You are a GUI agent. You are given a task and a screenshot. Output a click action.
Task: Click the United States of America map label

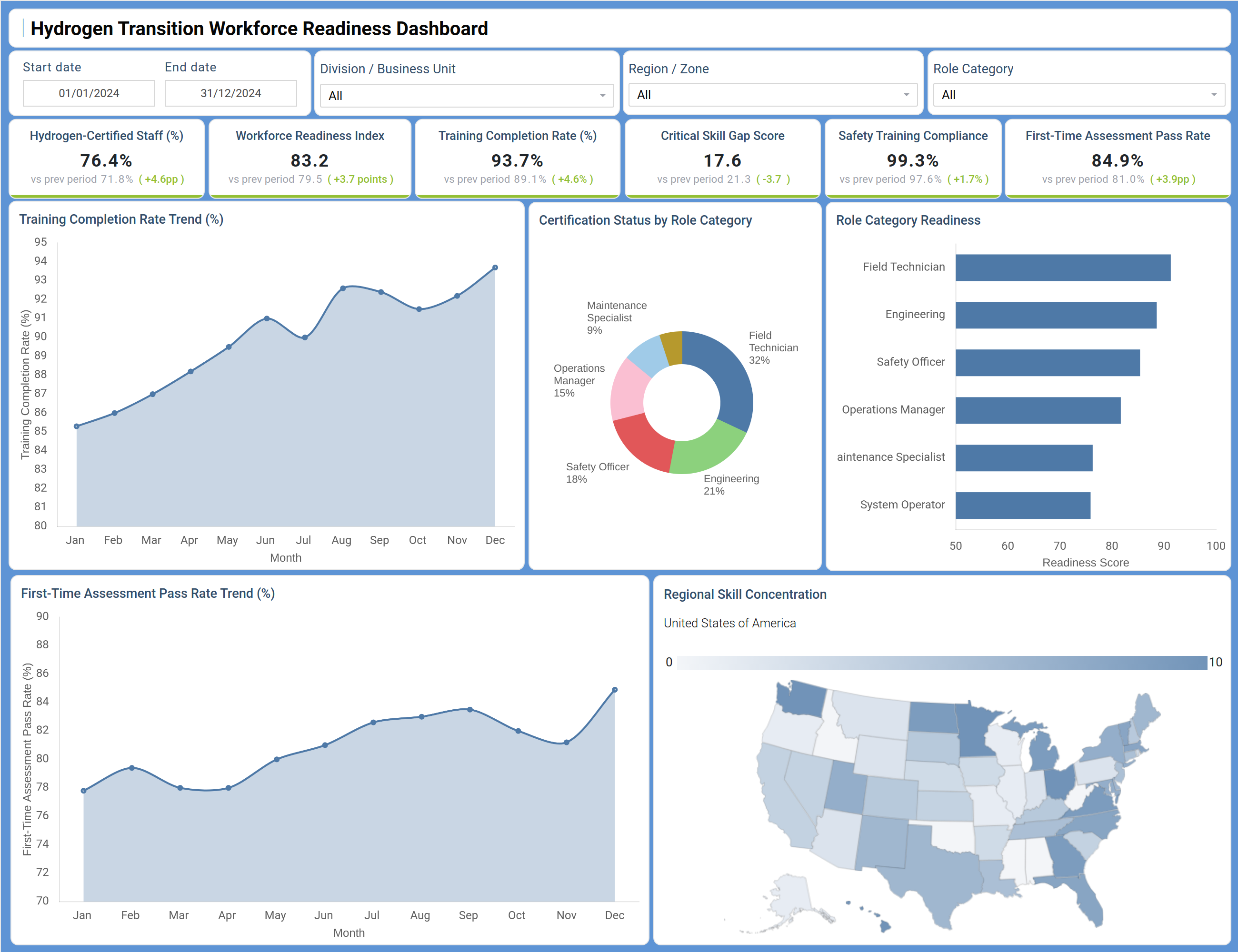click(729, 623)
